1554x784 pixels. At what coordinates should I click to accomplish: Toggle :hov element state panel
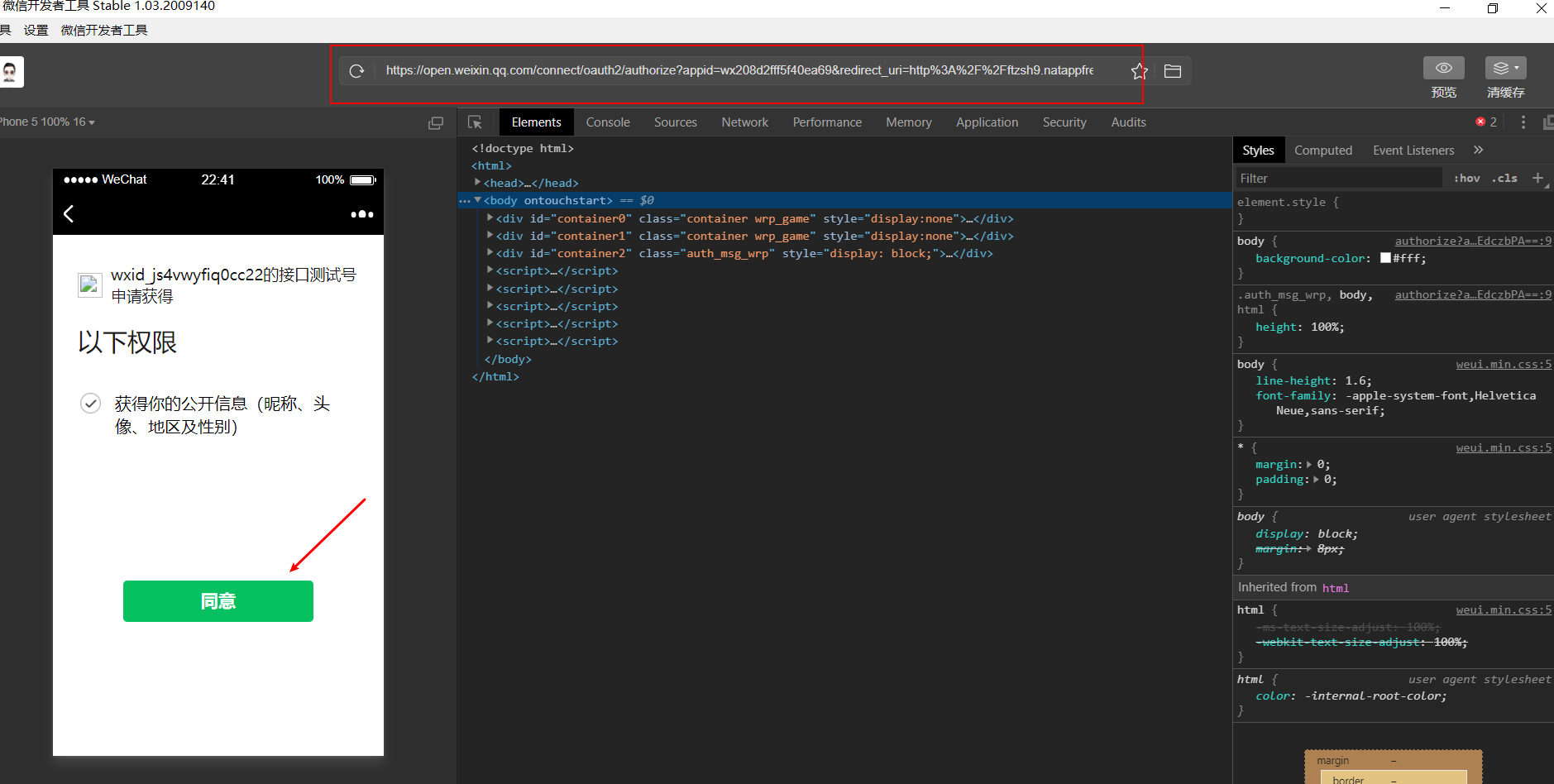click(1467, 179)
